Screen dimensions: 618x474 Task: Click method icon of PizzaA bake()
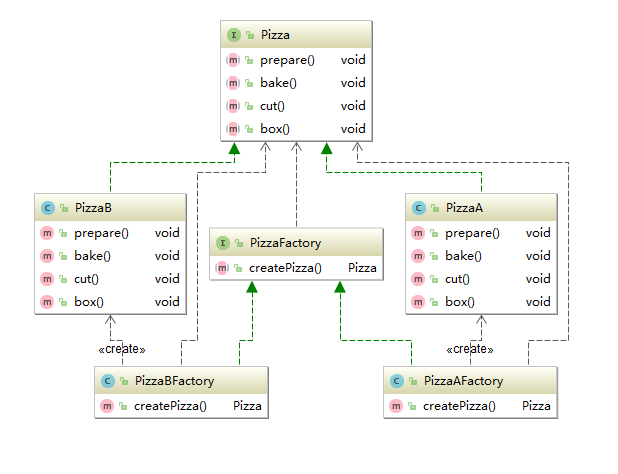click(418, 256)
